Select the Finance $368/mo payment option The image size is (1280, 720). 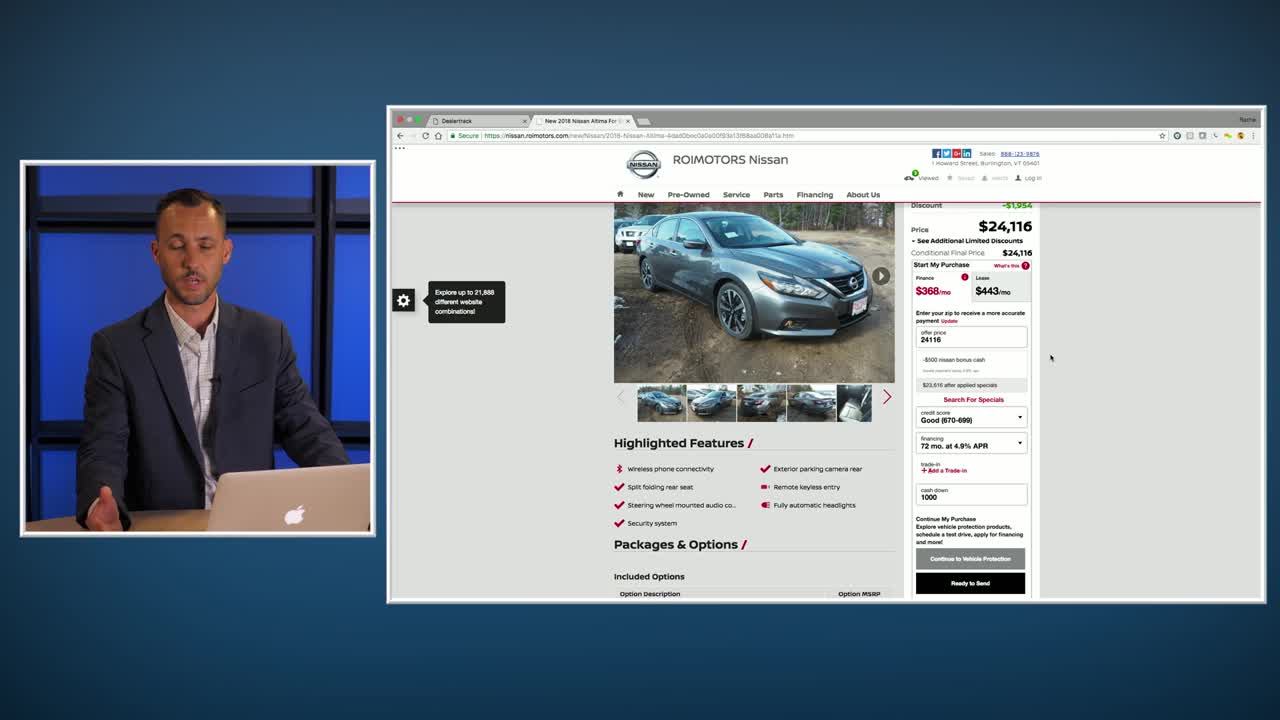[942, 286]
